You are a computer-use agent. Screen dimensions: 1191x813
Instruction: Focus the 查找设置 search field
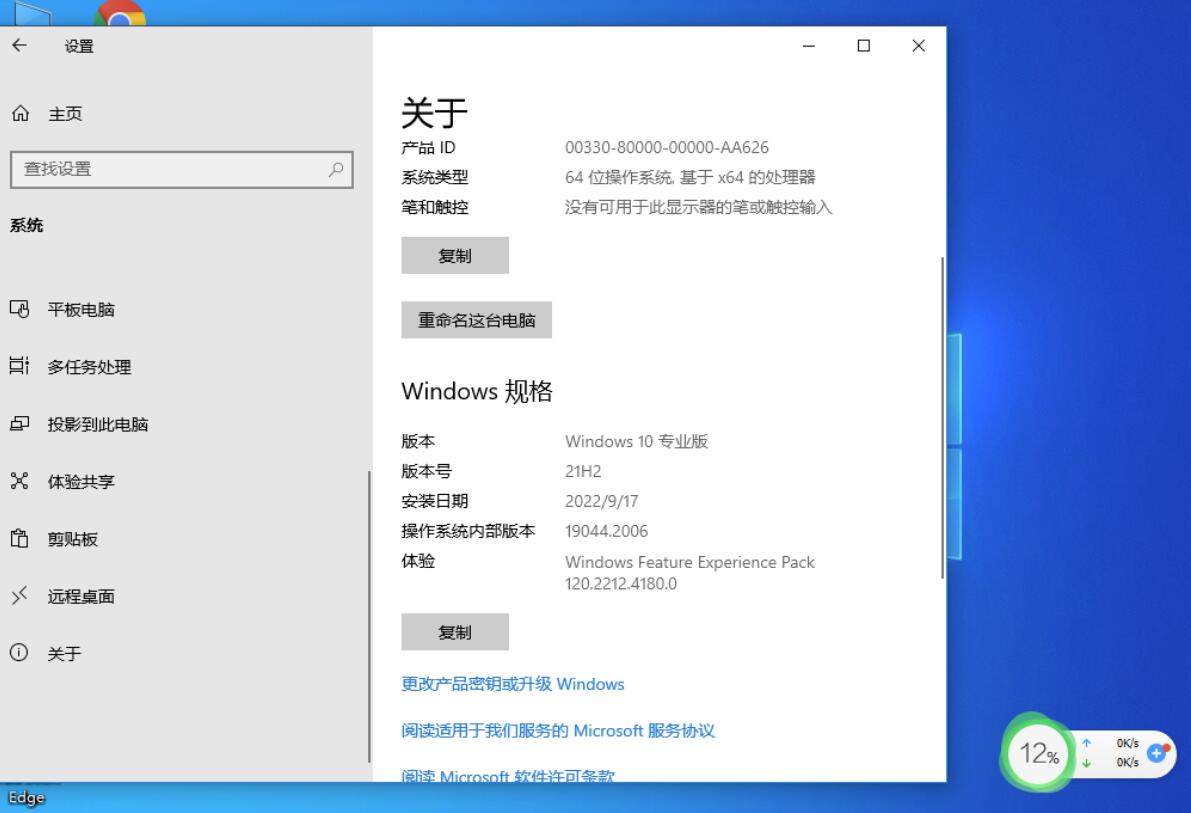[182, 169]
